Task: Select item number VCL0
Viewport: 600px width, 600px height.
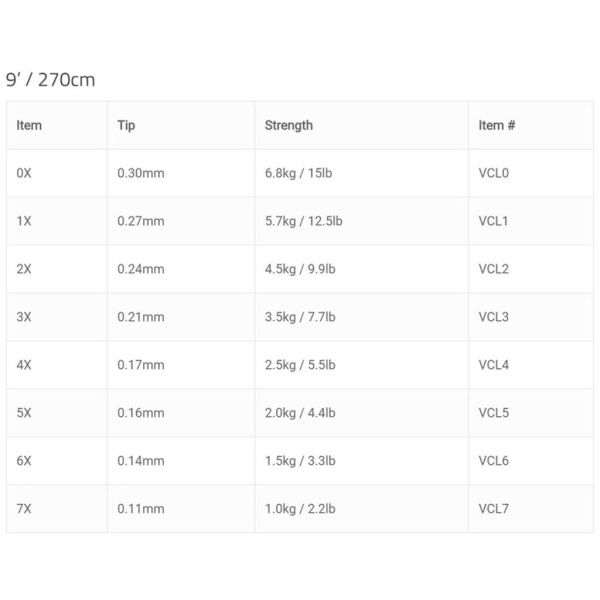Action: (494, 173)
